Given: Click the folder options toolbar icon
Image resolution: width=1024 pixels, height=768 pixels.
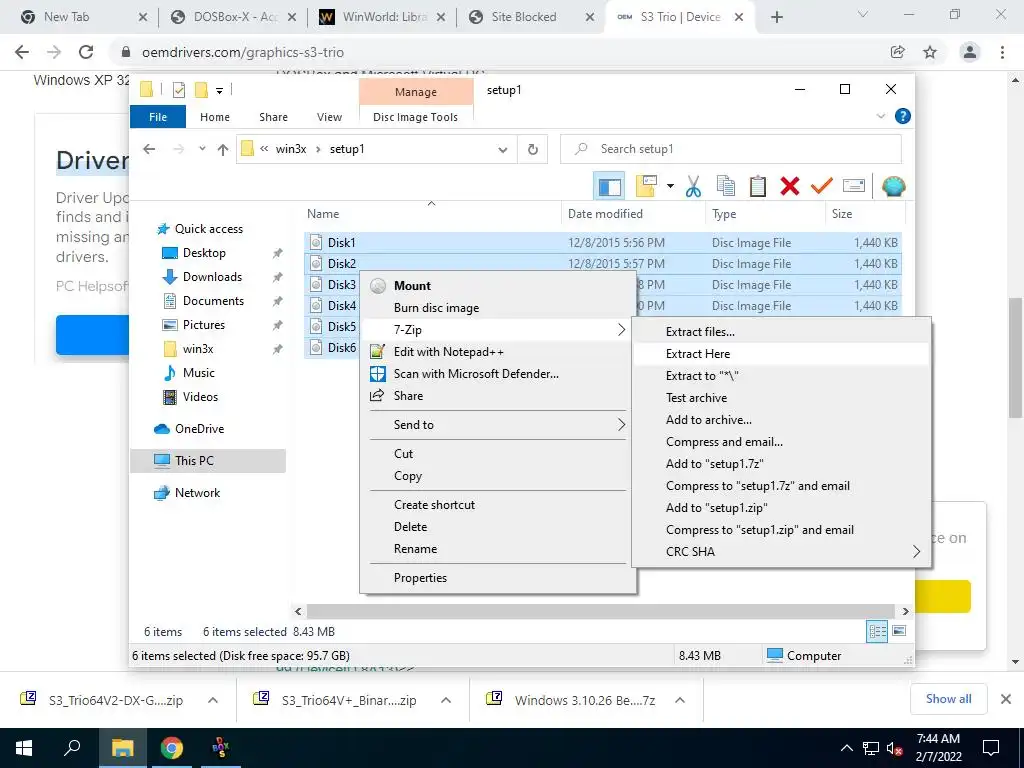Looking at the screenshot, I should pos(645,187).
